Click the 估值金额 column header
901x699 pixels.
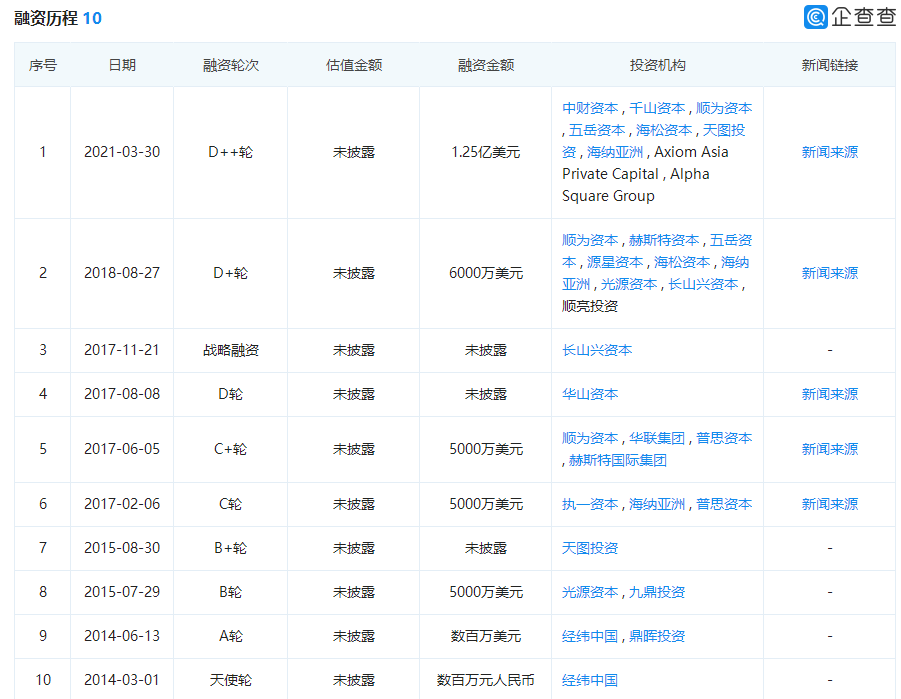click(x=354, y=66)
